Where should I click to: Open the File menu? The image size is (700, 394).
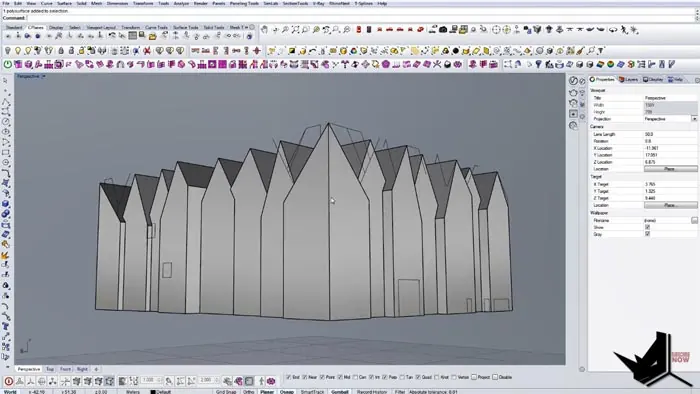coord(6,3)
